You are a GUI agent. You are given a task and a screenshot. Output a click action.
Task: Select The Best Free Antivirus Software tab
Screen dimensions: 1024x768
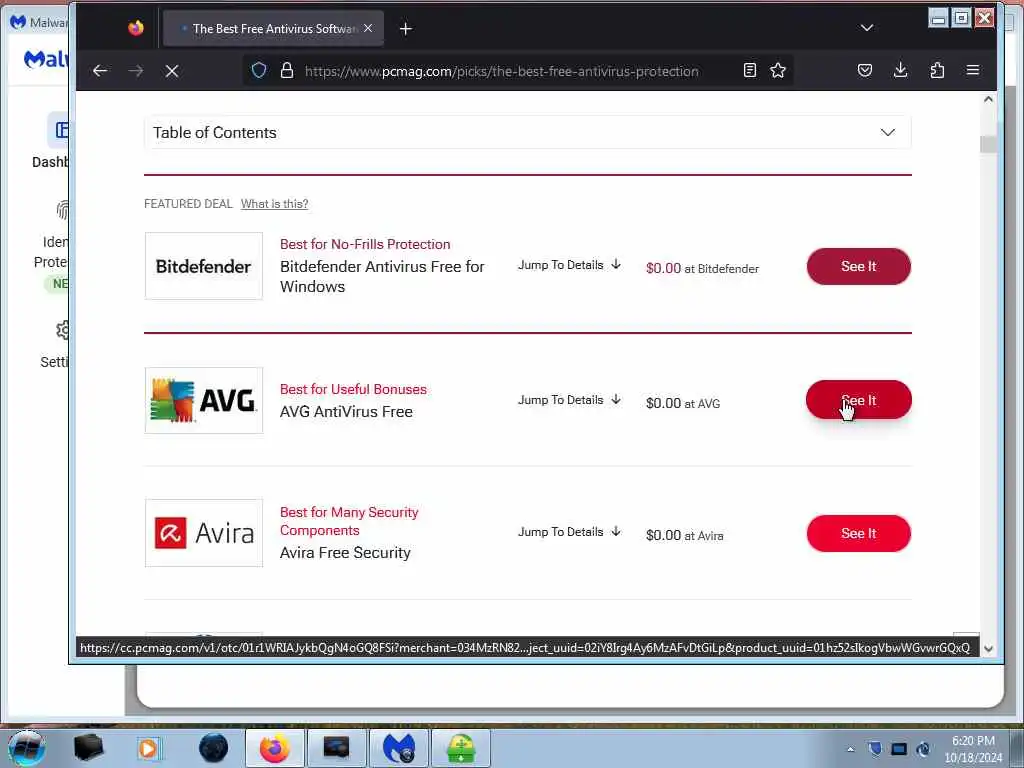[273, 28]
